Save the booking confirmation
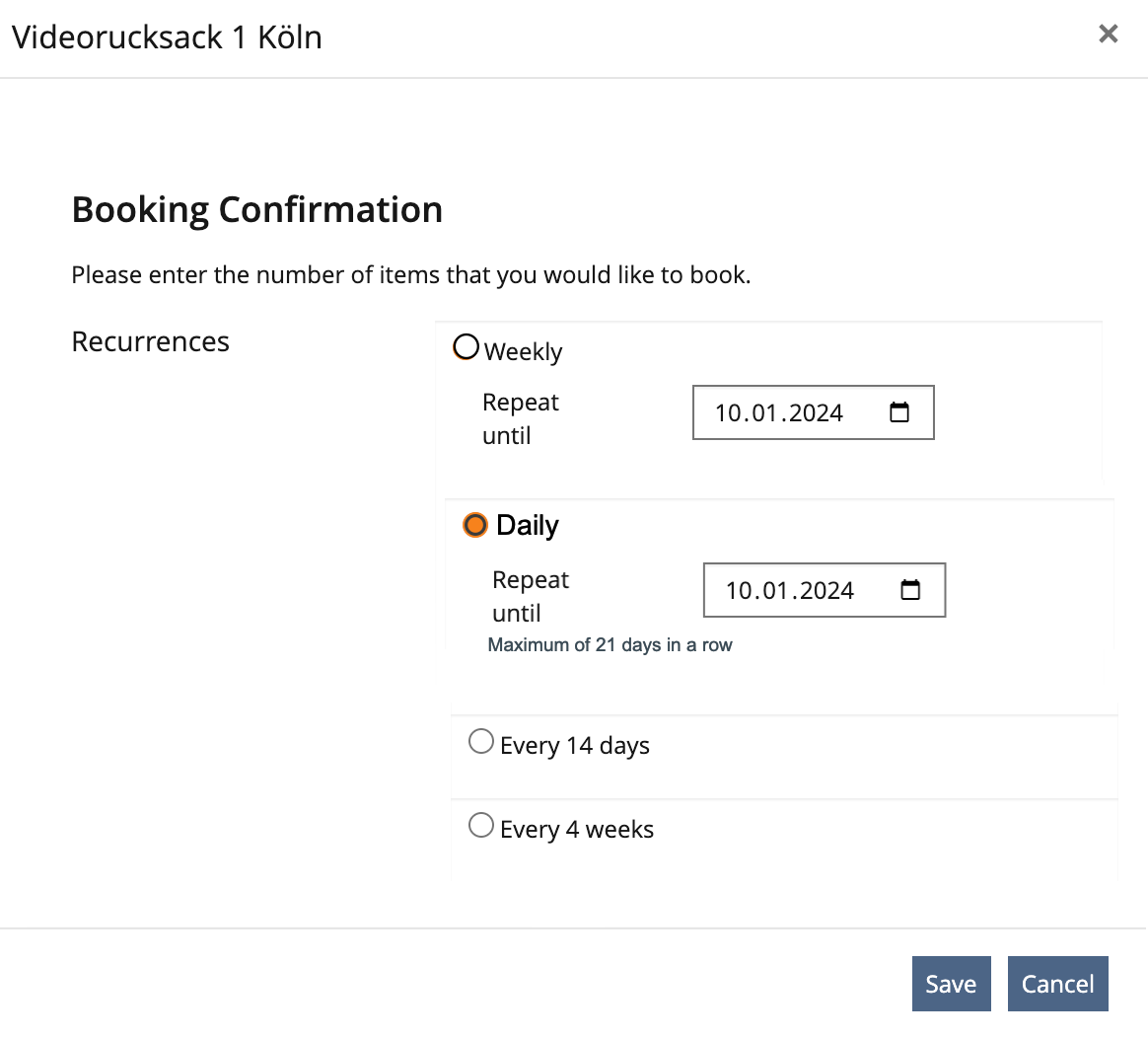Viewport: 1148px width, 1038px height. coord(951,984)
